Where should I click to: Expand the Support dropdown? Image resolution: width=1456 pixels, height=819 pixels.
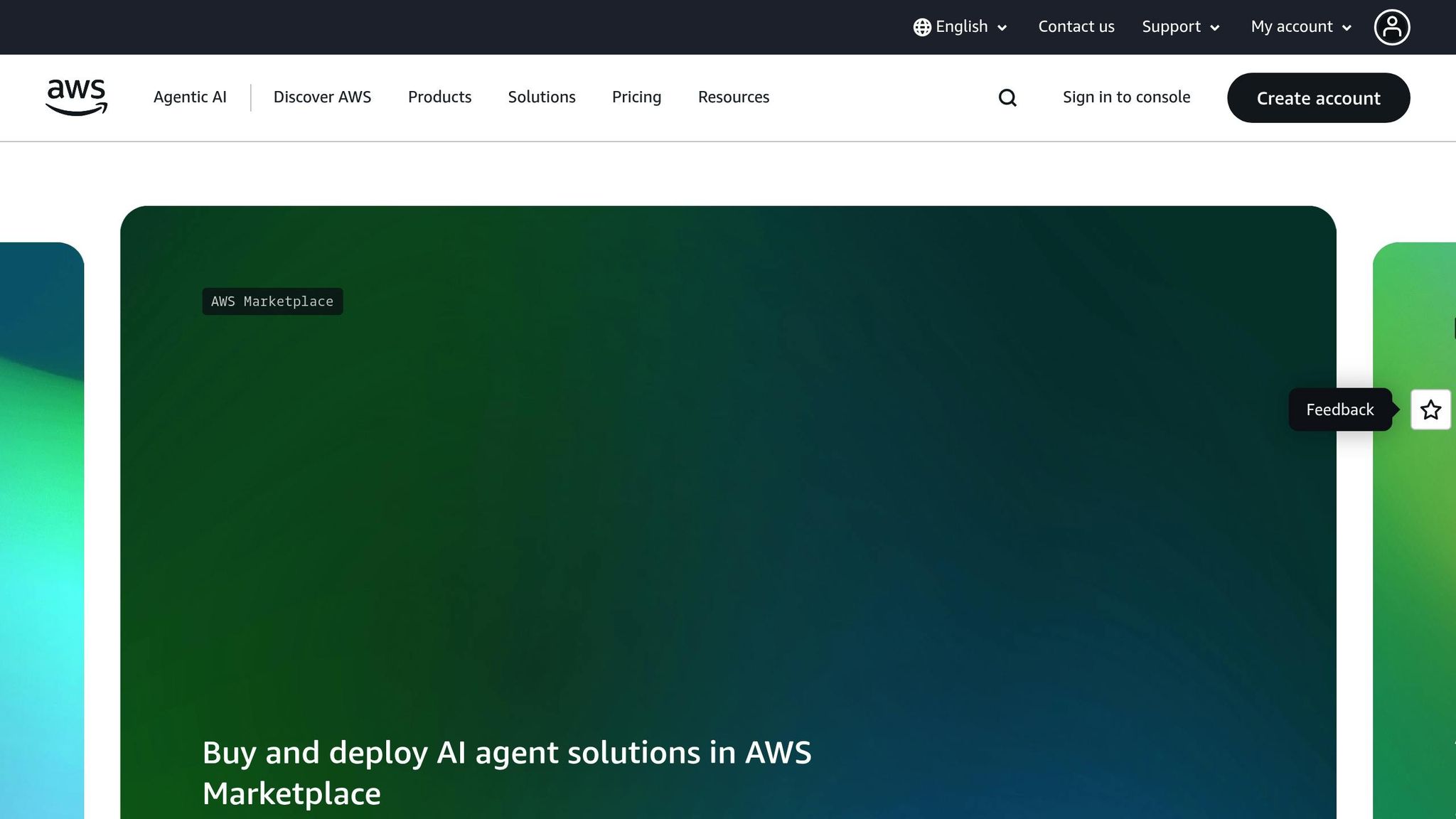click(1181, 27)
